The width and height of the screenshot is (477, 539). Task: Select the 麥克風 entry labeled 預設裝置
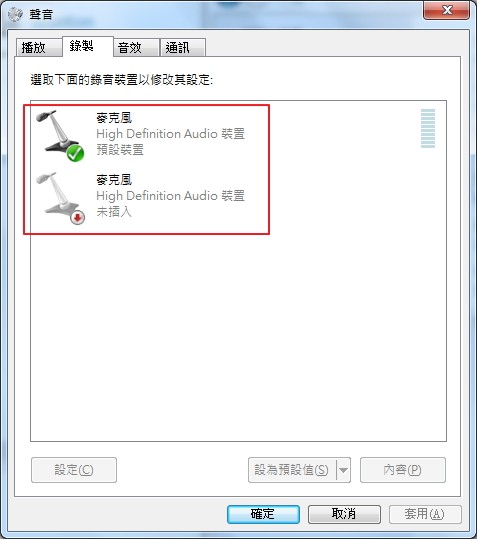point(146,135)
